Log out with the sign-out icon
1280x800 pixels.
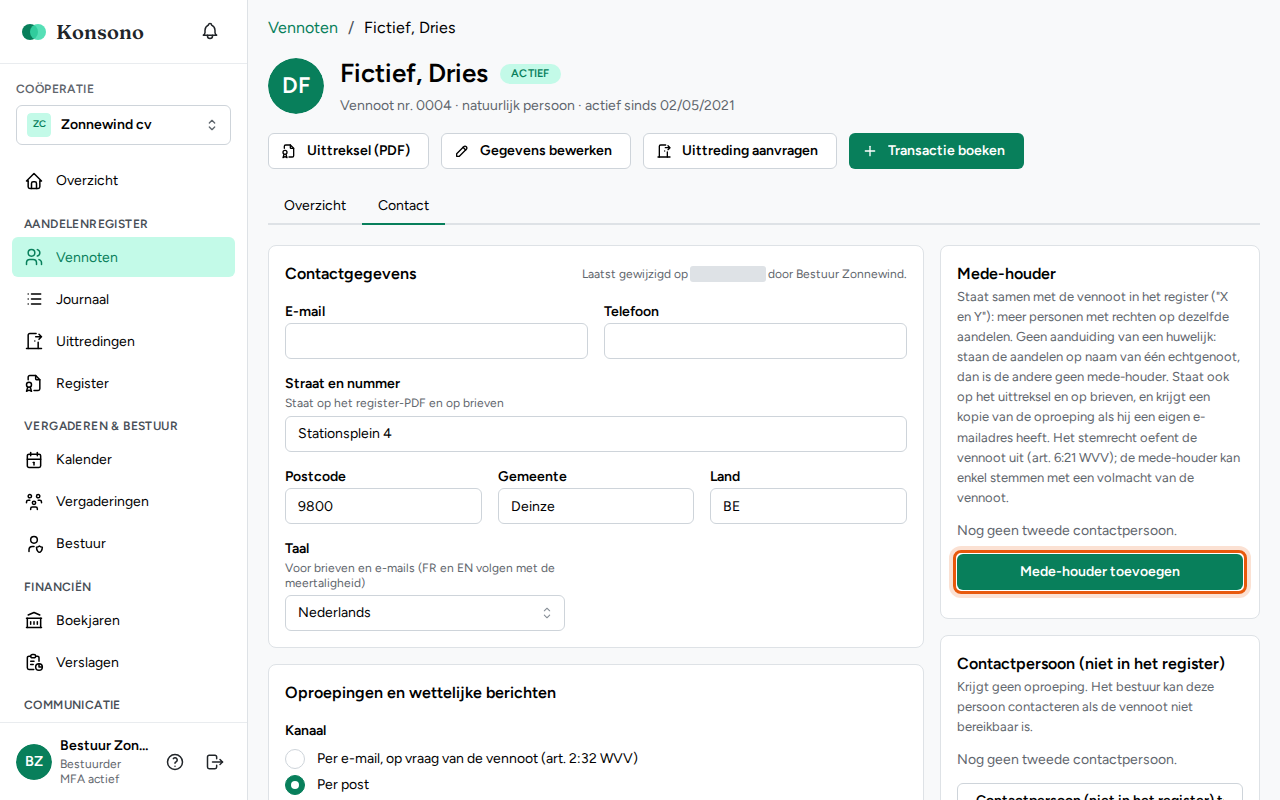pyautogui.click(x=215, y=762)
